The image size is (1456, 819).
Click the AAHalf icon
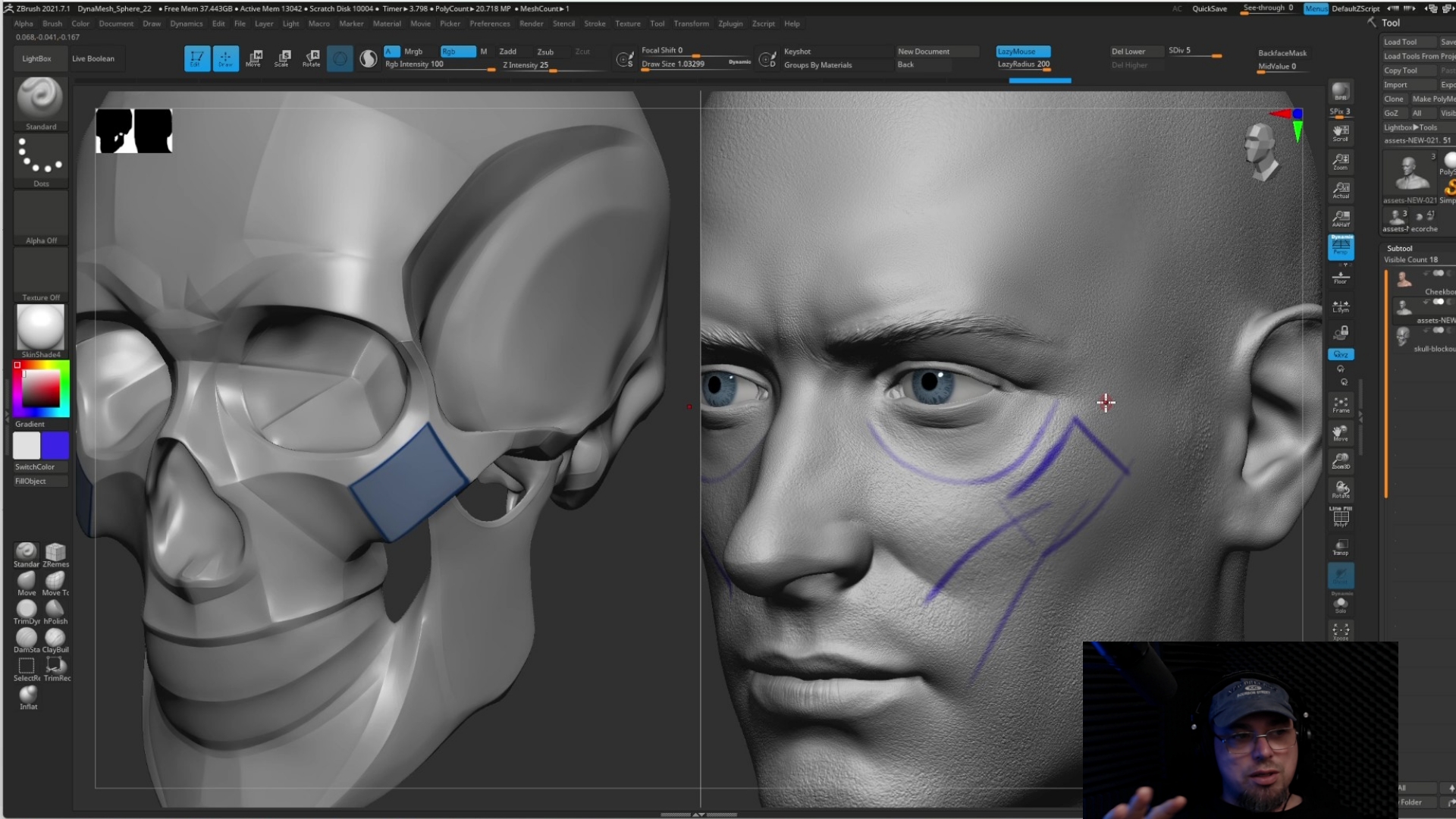pos(1341,219)
